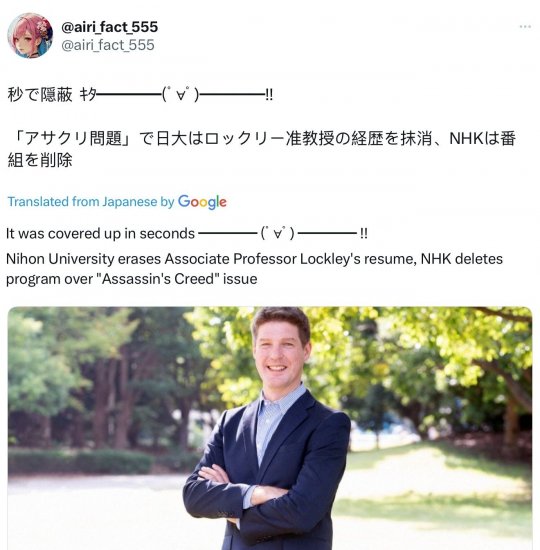Click the kaomoji face in the translated line
The height and width of the screenshot is (550, 540).
[278, 233]
